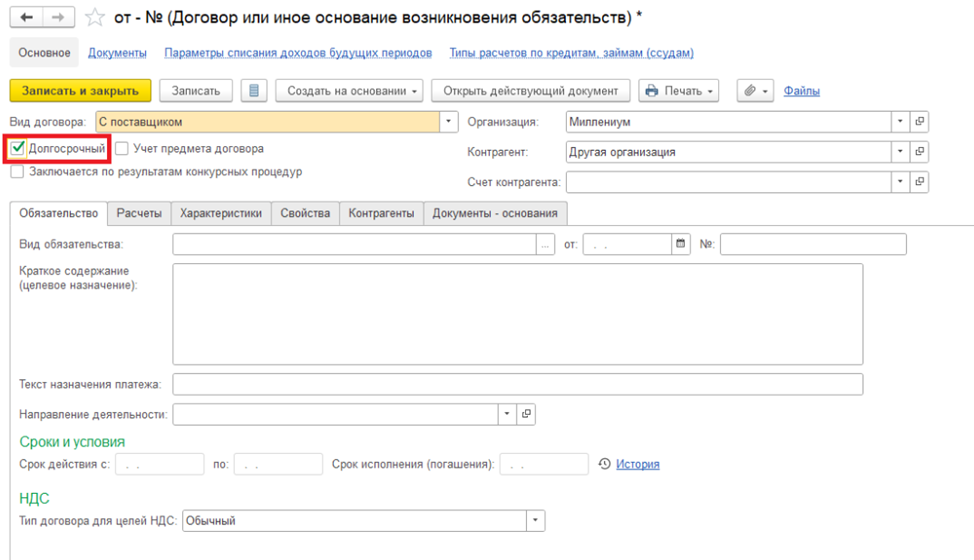
Task: Select the Основное navigation item
Action: coord(44,53)
